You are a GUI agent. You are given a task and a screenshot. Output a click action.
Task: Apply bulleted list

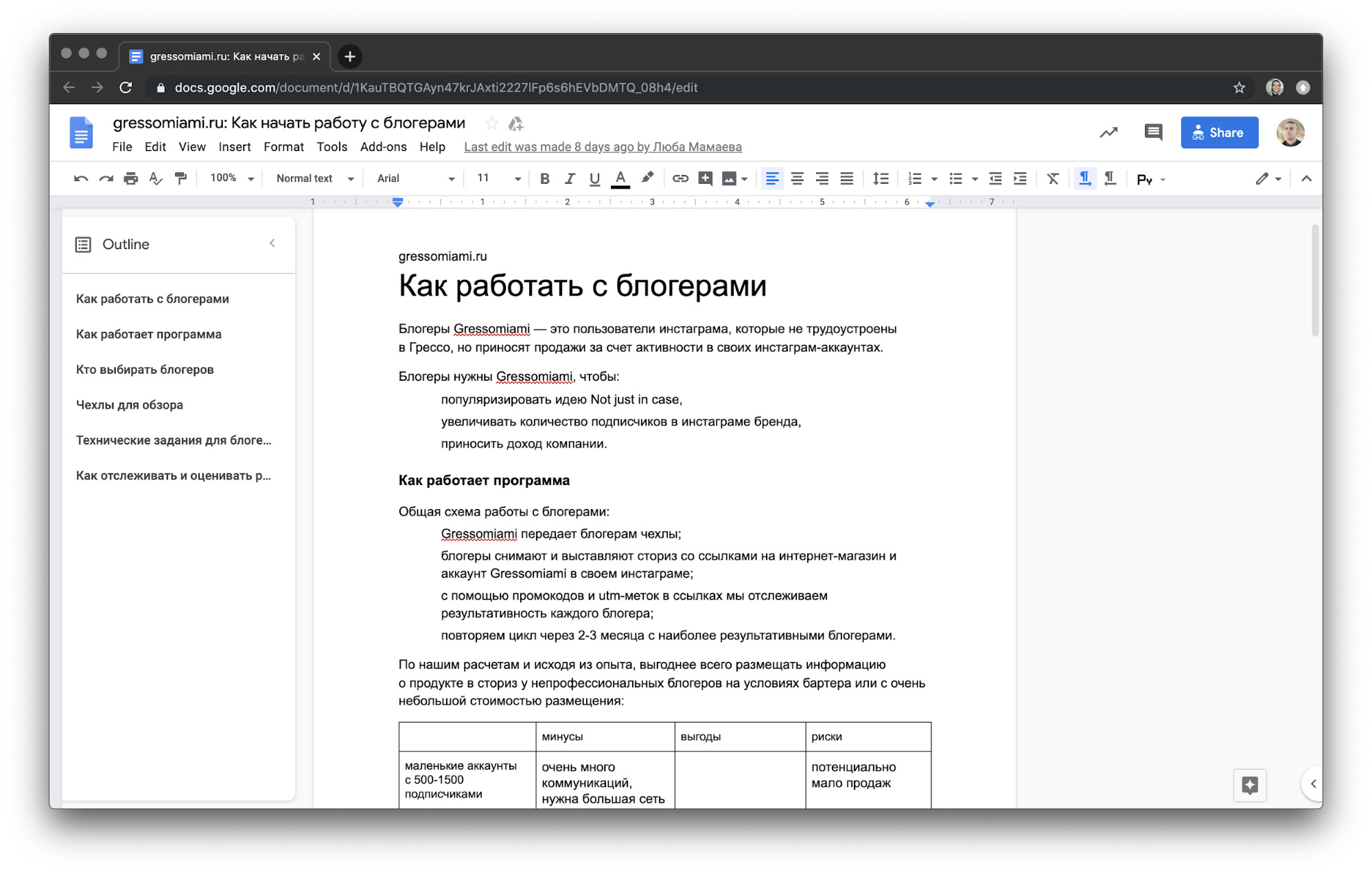point(955,179)
